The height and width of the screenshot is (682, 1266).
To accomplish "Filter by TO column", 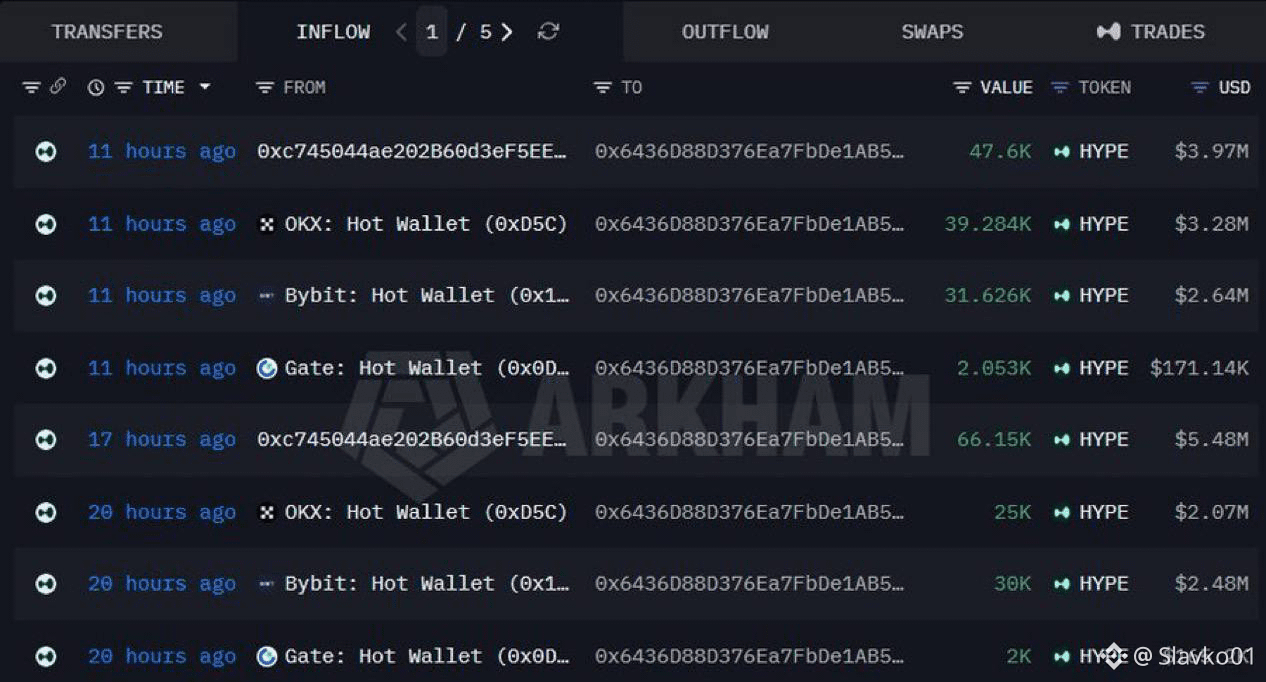I will click(603, 88).
